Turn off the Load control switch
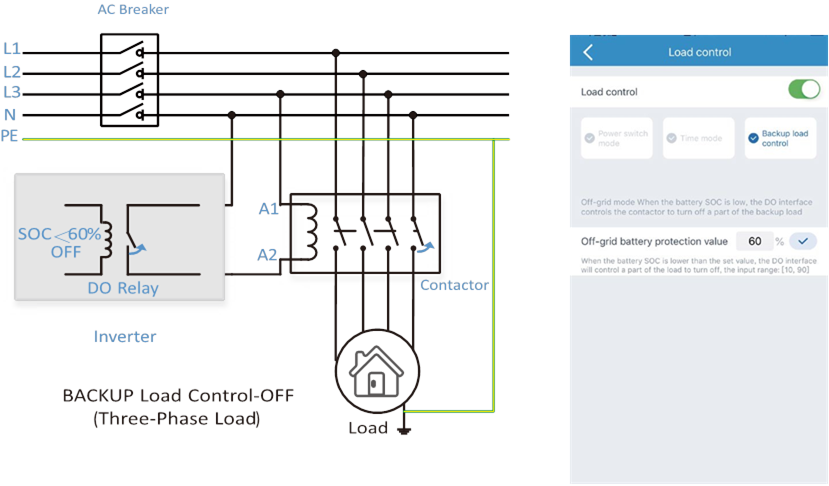The image size is (829, 486). (803, 91)
